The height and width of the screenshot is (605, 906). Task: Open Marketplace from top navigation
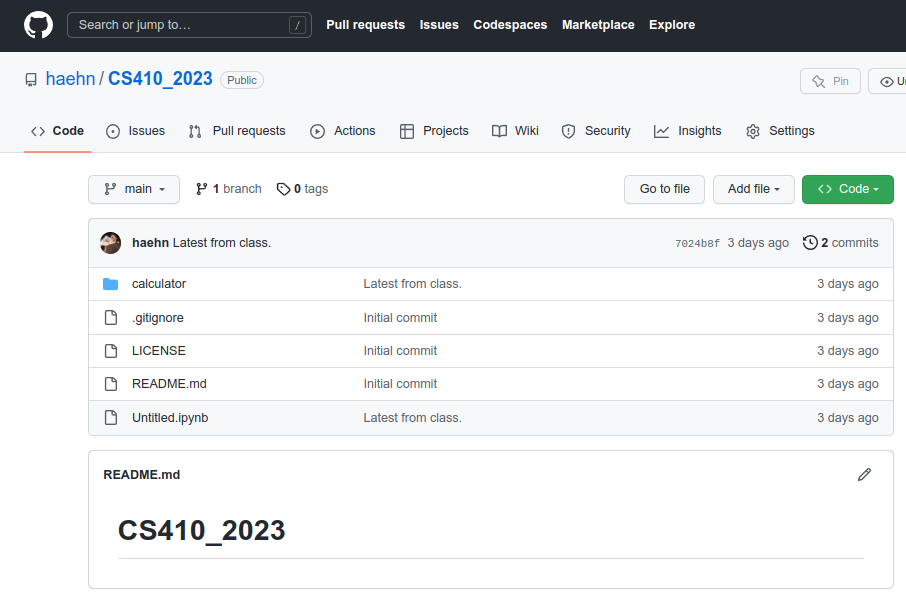[x=598, y=25]
